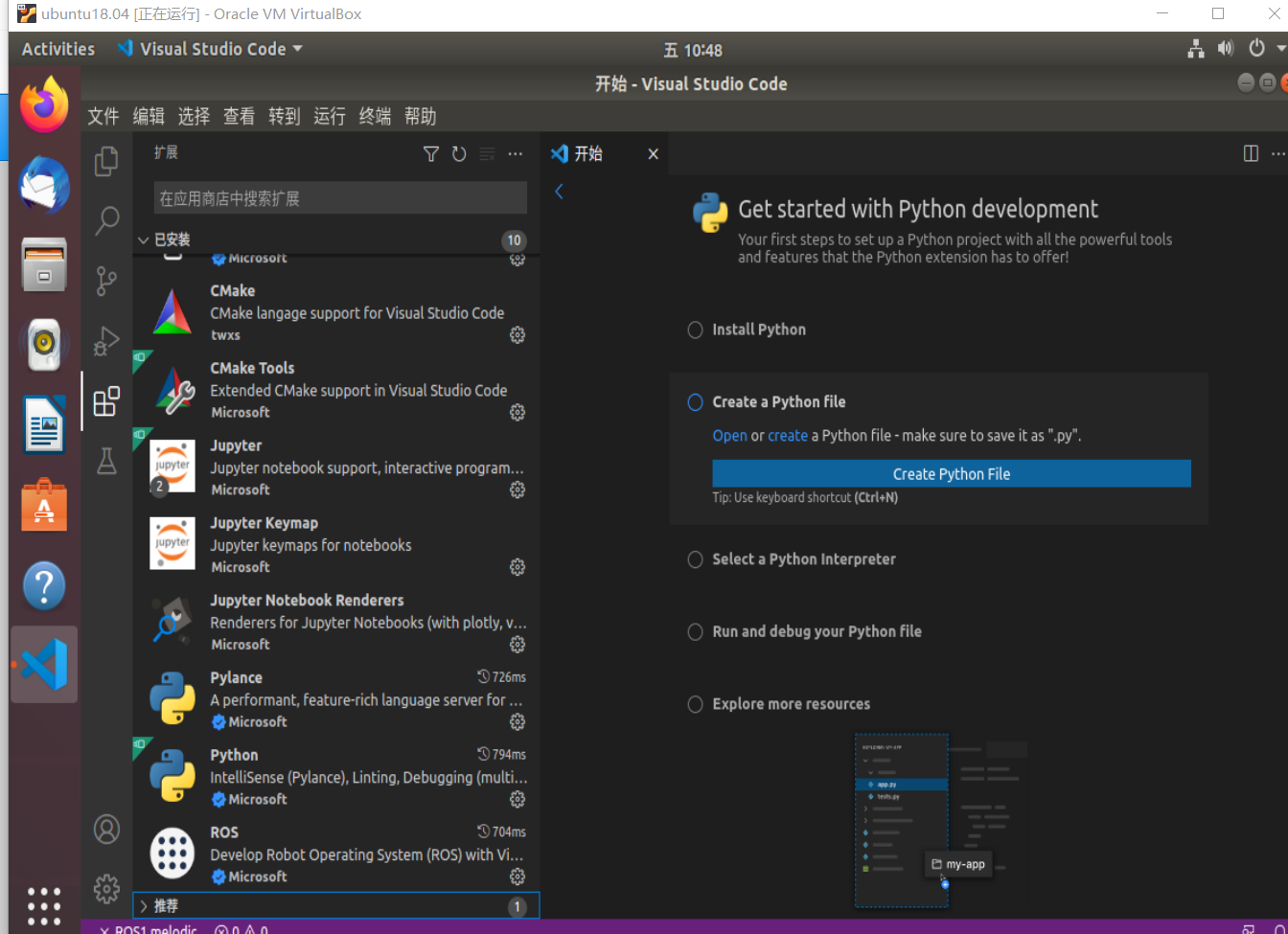Open settings gear for the Pylance extension

click(x=517, y=721)
